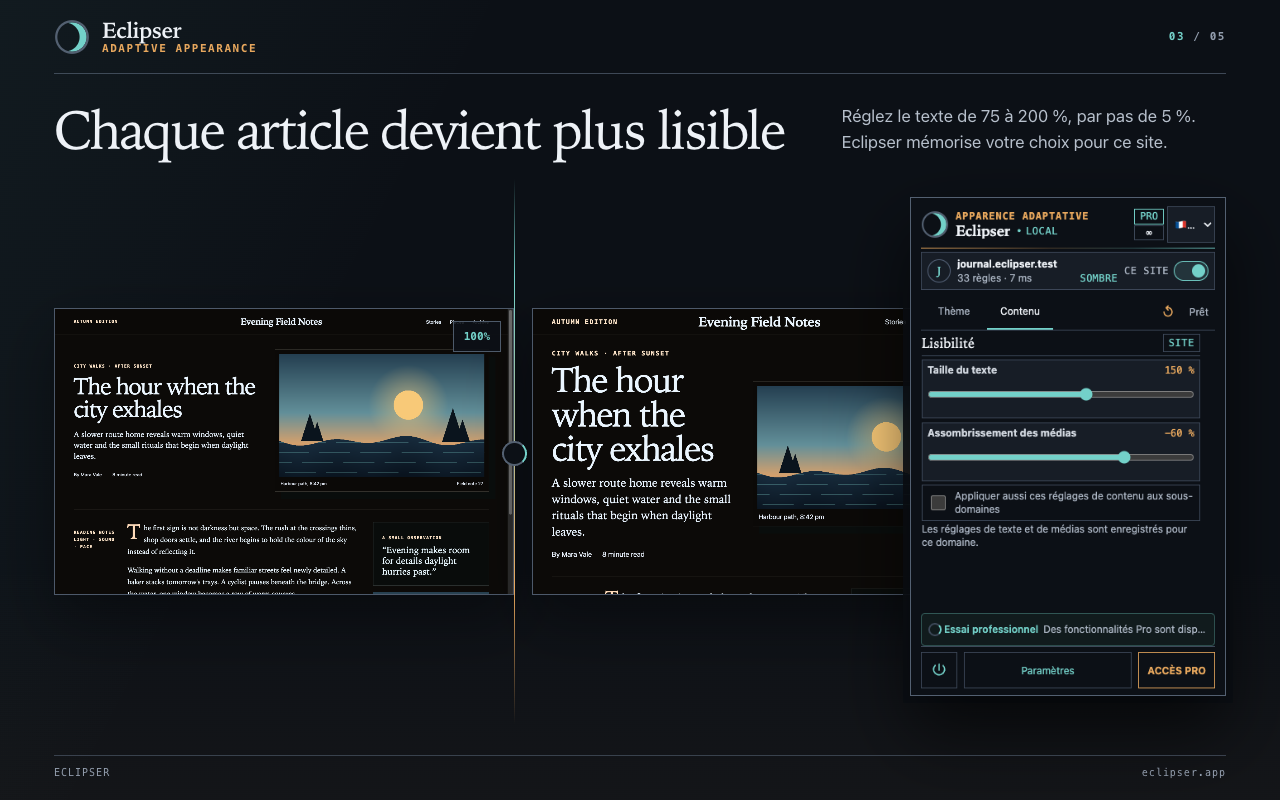This screenshot has height=800, width=1280.
Task: Click the Prêt status label
Action: coord(1198,312)
